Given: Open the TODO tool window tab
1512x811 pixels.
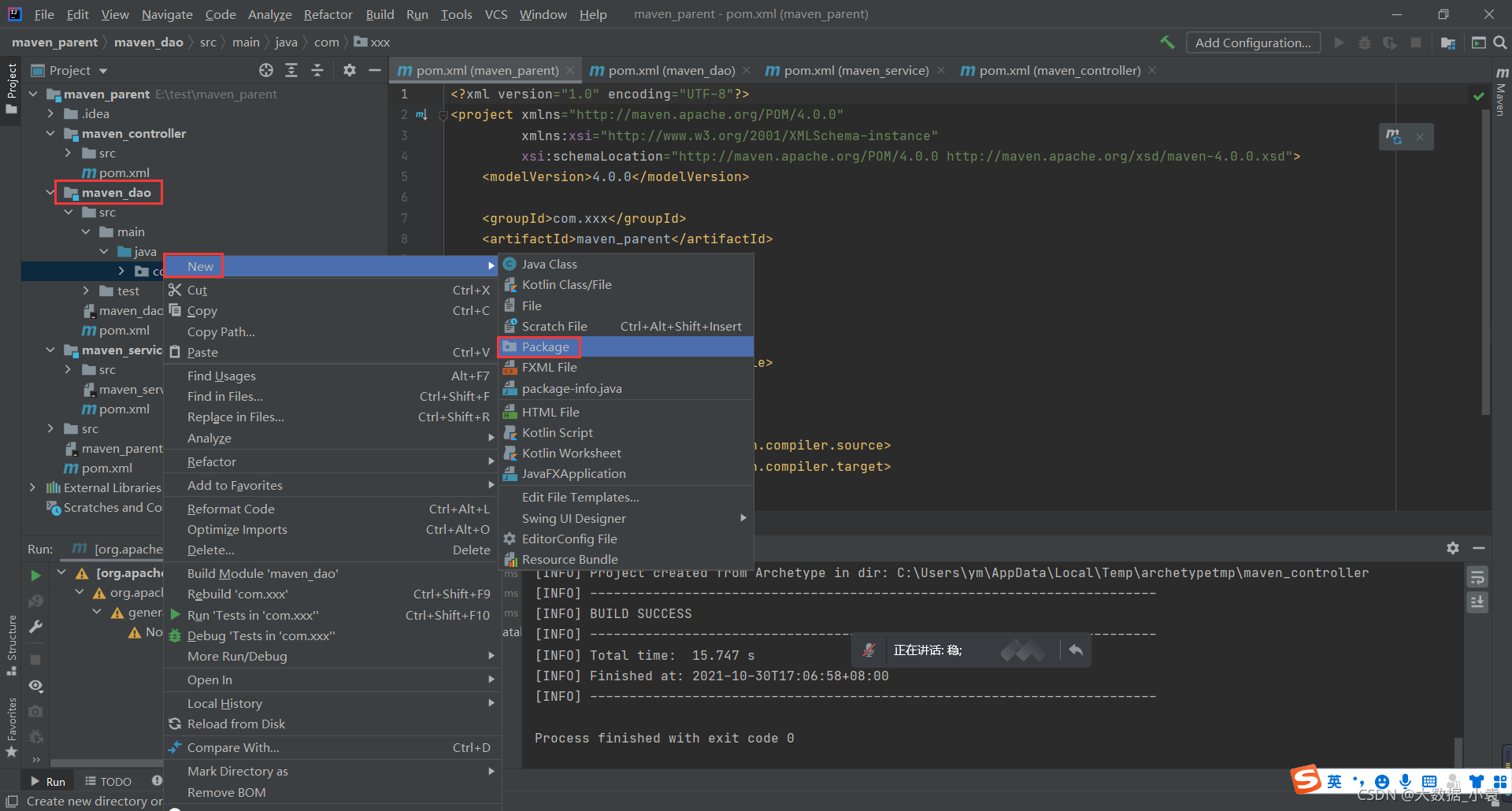Looking at the screenshot, I should [109, 781].
